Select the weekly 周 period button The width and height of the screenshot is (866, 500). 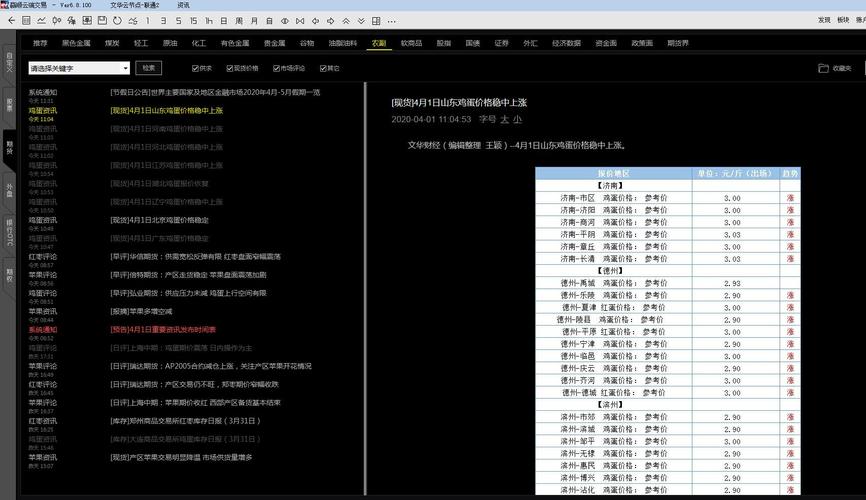239,20
